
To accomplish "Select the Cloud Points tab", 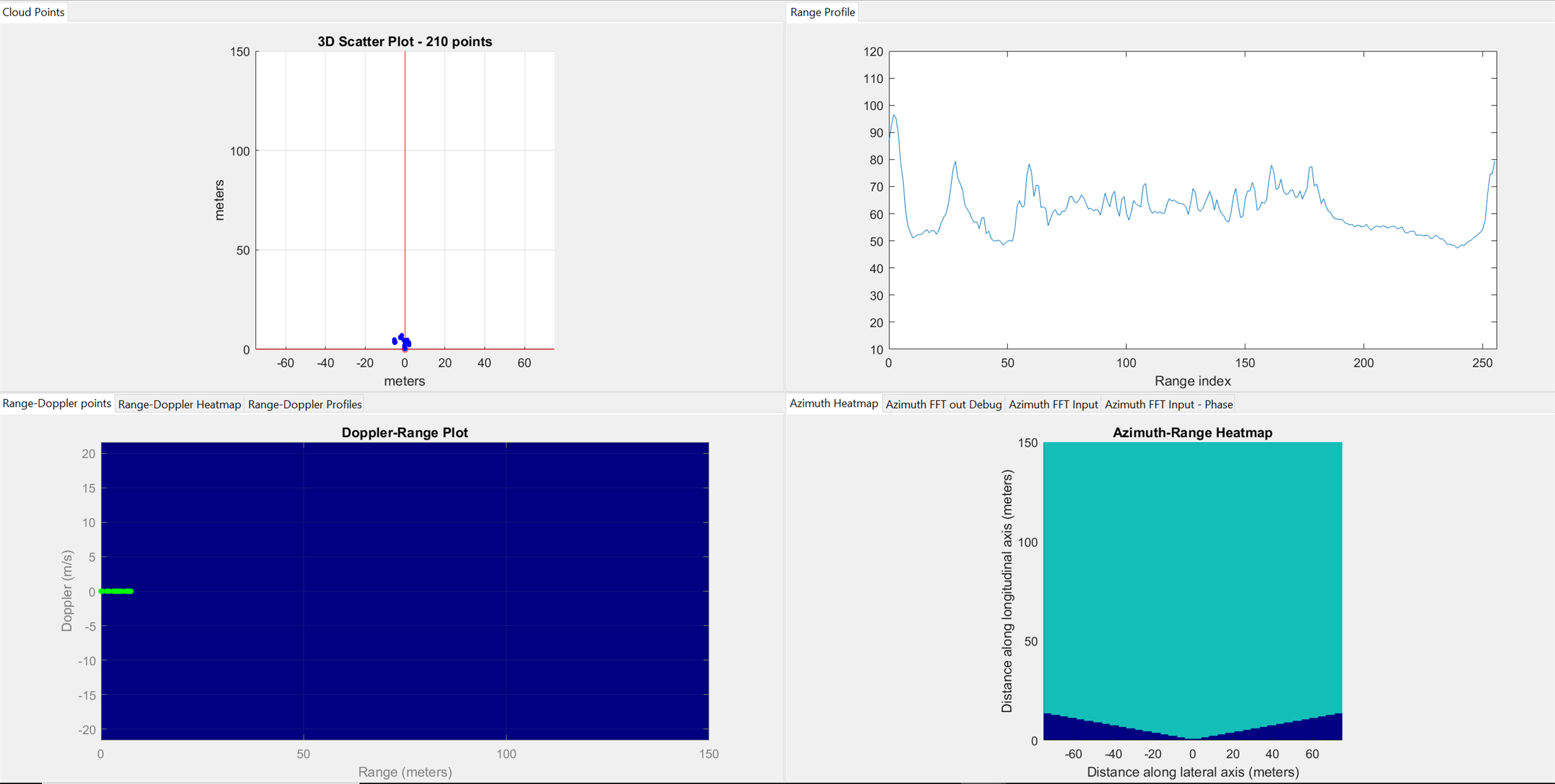I will [34, 12].
